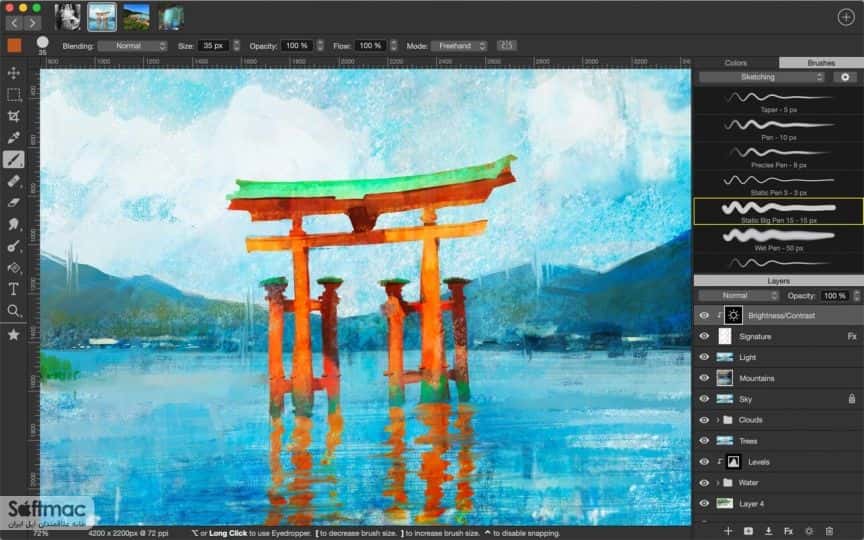Image resolution: width=864 pixels, height=540 pixels.
Task: Open the coastal landscape document thumbnail
Action: [x=136, y=17]
